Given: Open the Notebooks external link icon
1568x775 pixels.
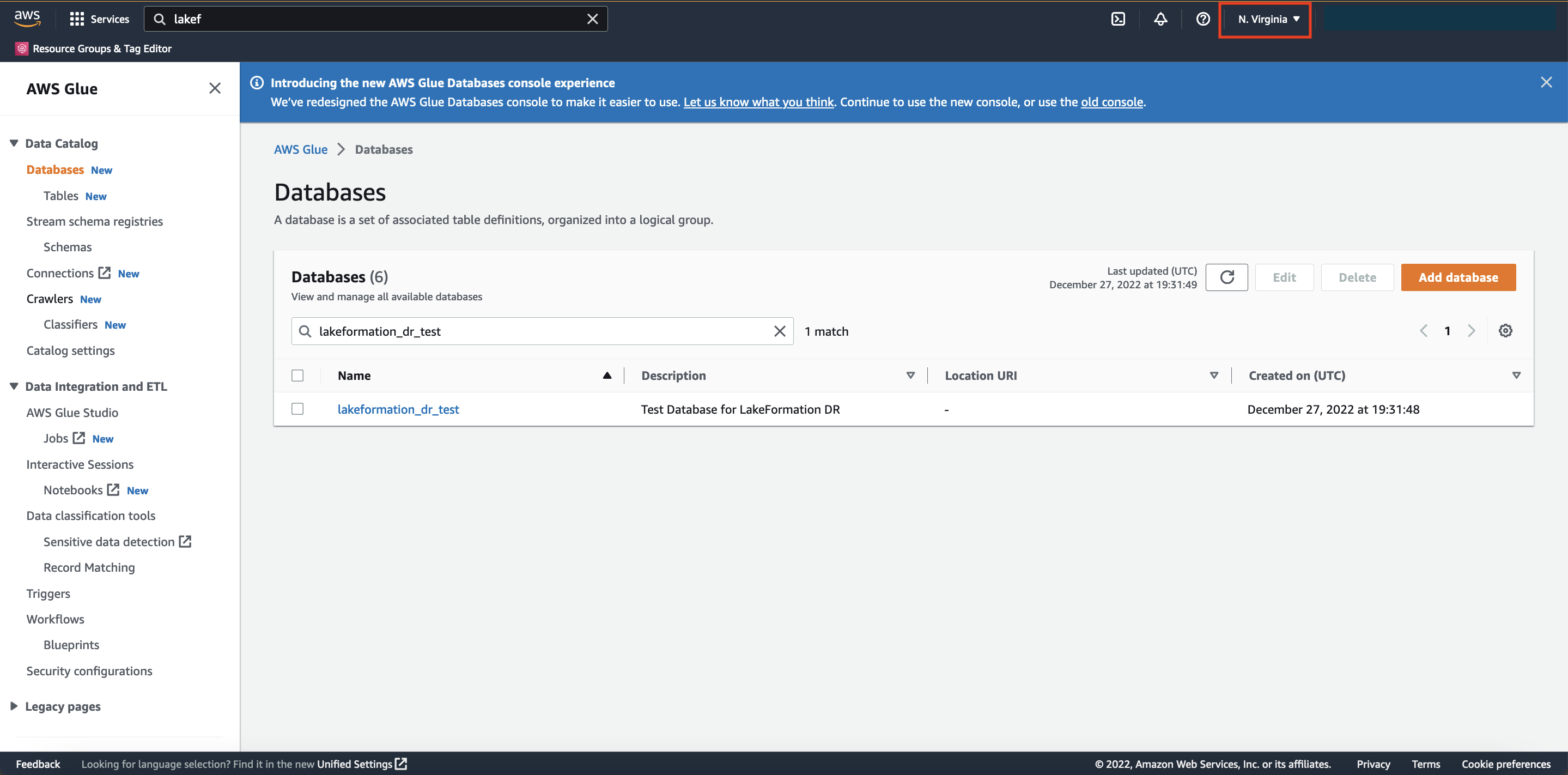Looking at the screenshot, I should tap(113, 489).
